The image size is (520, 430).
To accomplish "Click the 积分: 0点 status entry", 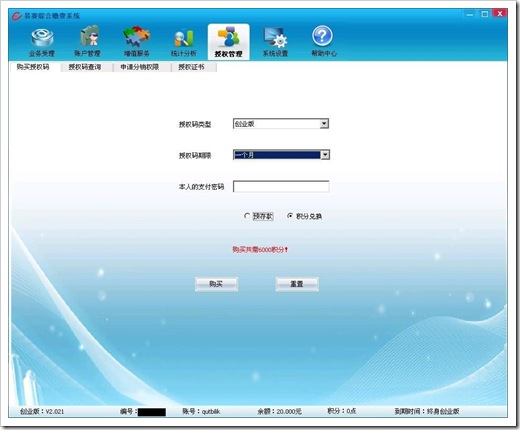I will pyautogui.click(x=342, y=411).
